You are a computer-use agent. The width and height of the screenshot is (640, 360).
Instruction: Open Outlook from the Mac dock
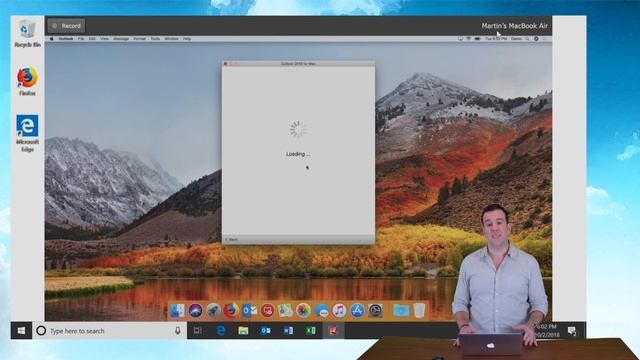249,311
